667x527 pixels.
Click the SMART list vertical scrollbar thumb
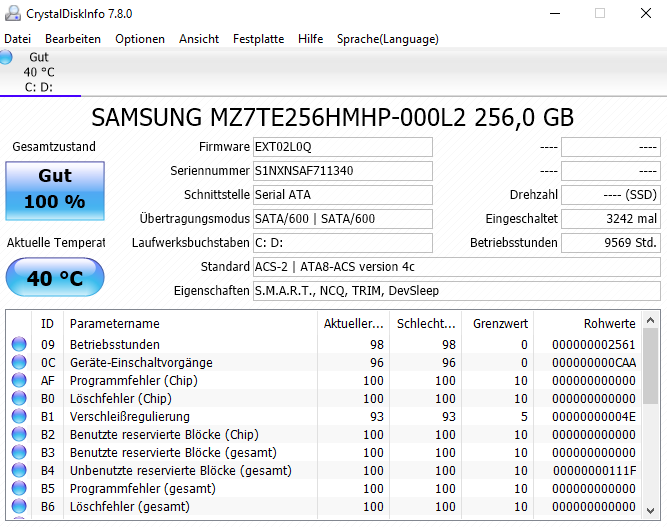click(650, 366)
